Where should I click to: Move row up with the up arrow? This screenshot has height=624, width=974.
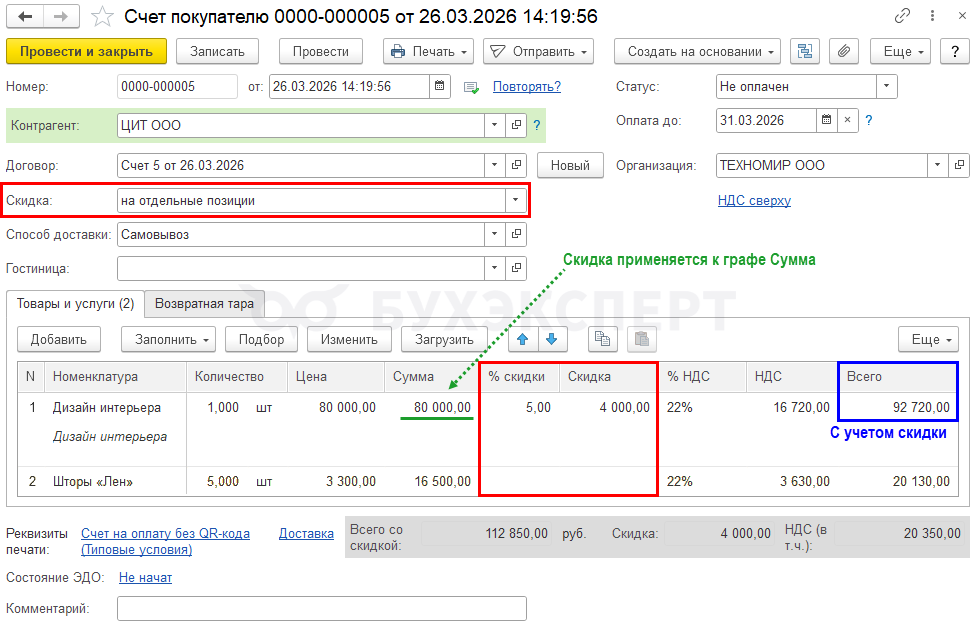[523, 339]
